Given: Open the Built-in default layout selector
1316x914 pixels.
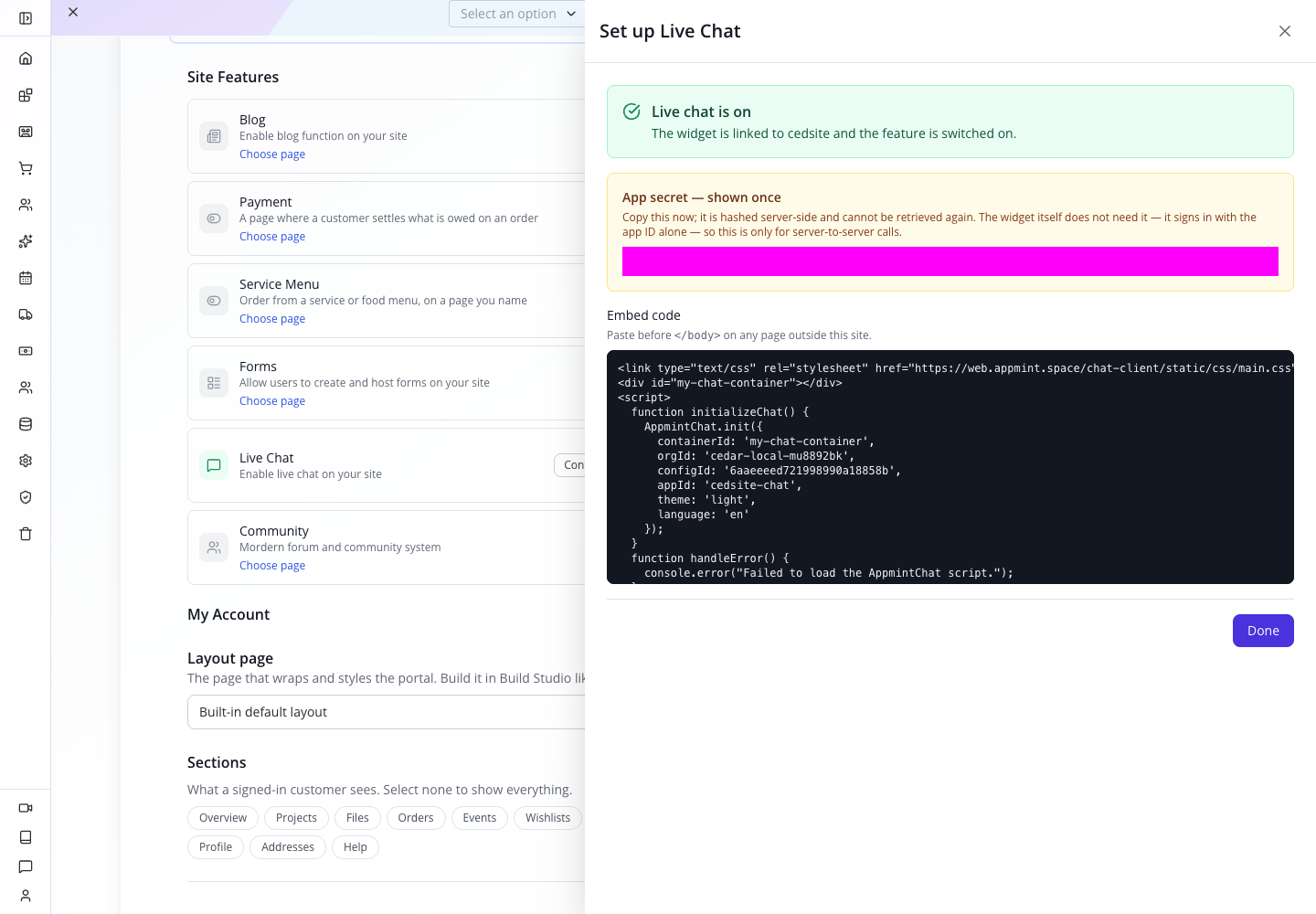Looking at the screenshot, I should pyautogui.click(x=386, y=712).
